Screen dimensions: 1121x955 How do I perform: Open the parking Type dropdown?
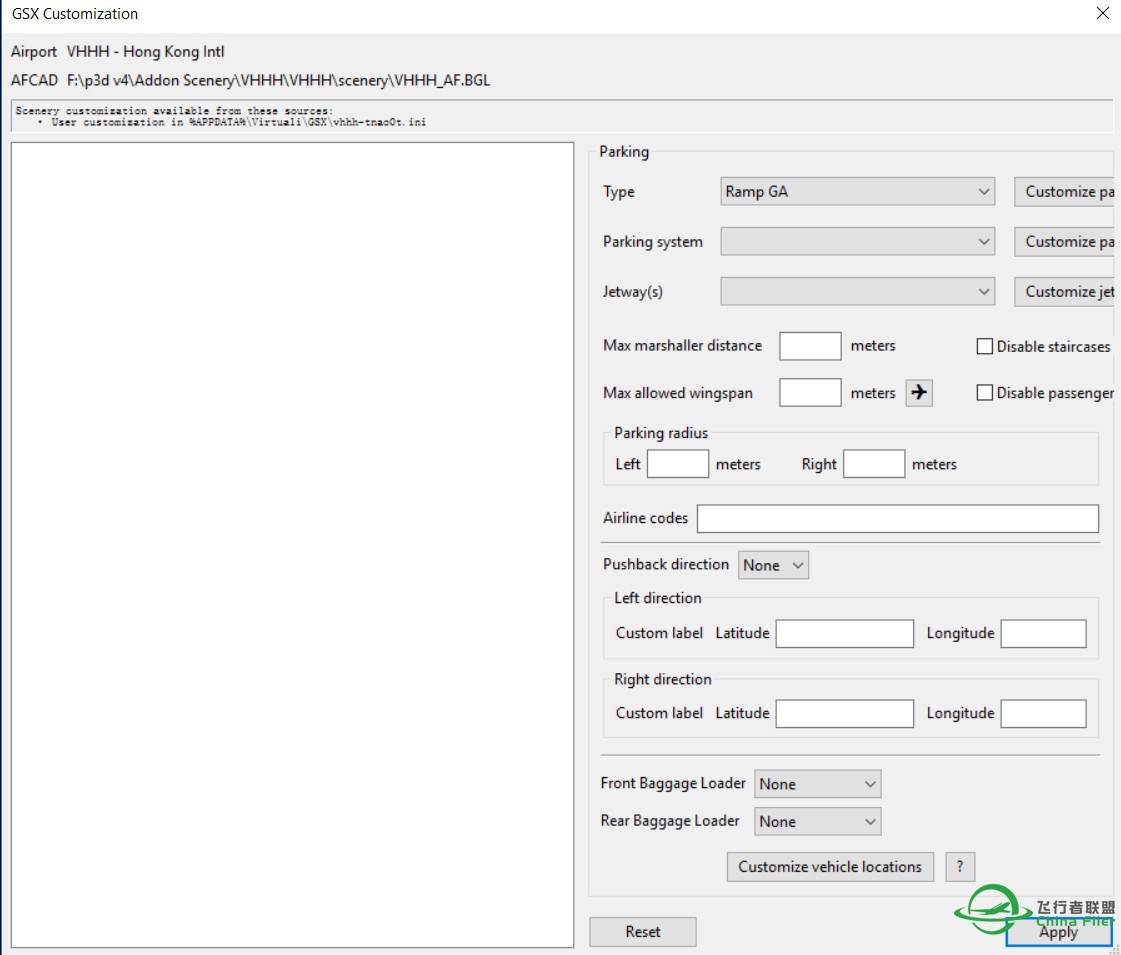click(x=857, y=192)
